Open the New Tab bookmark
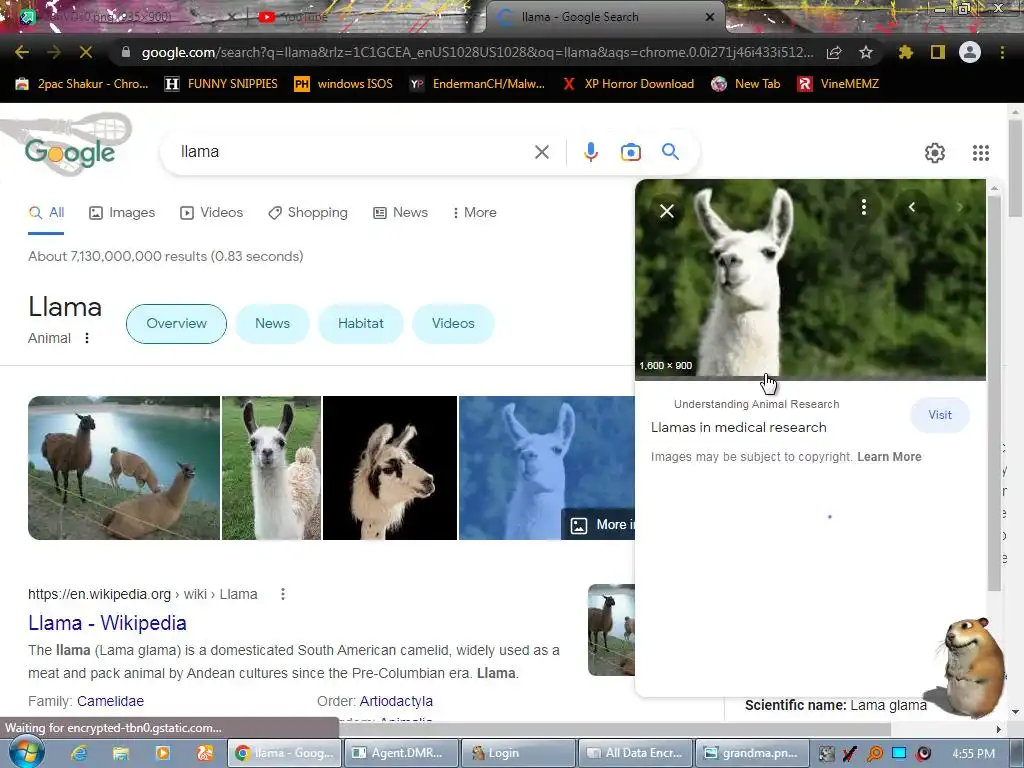 click(746, 84)
